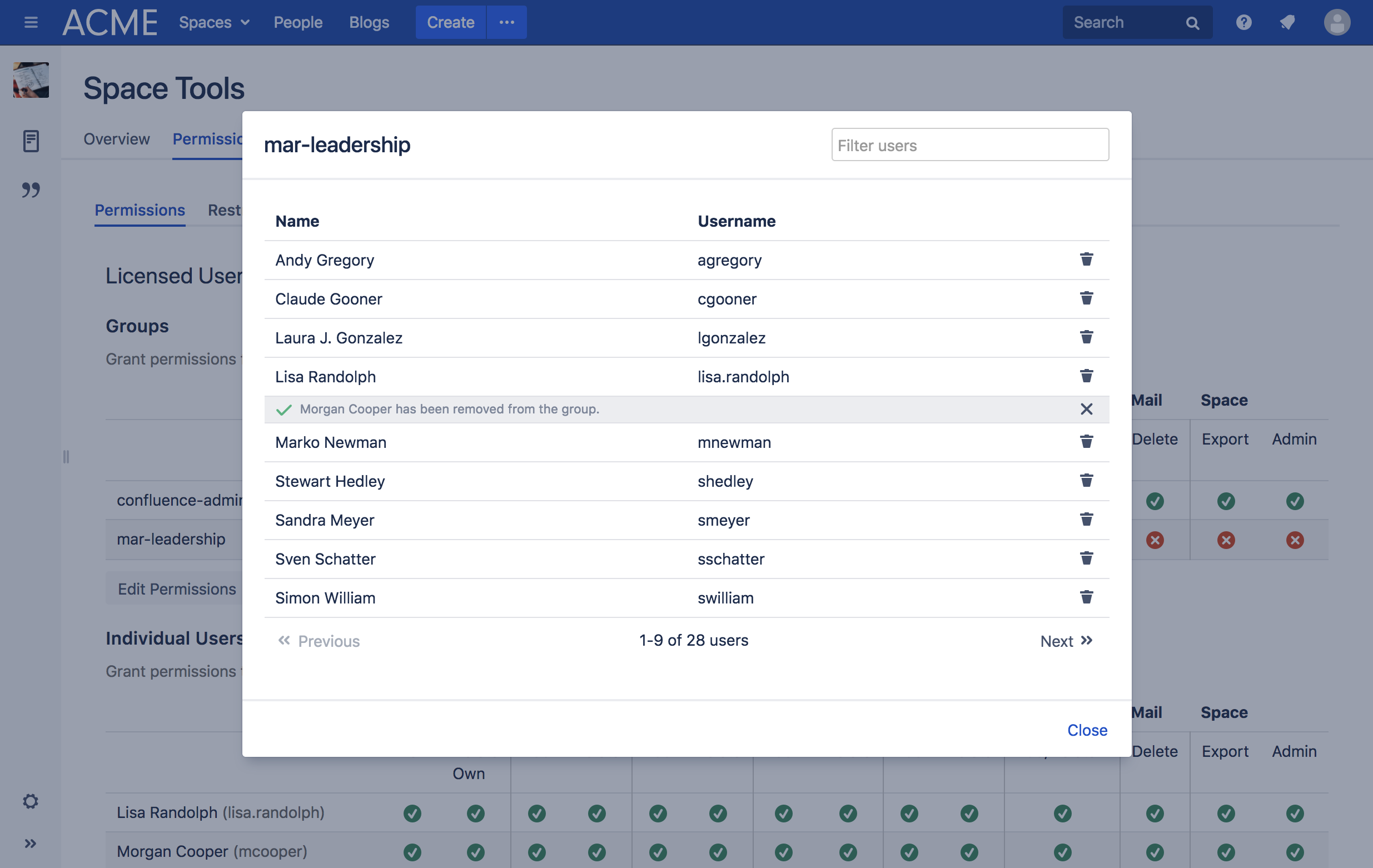This screenshot has height=868, width=1373.
Task: Remove Claude Gooner from the group
Action: coord(1086,298)
